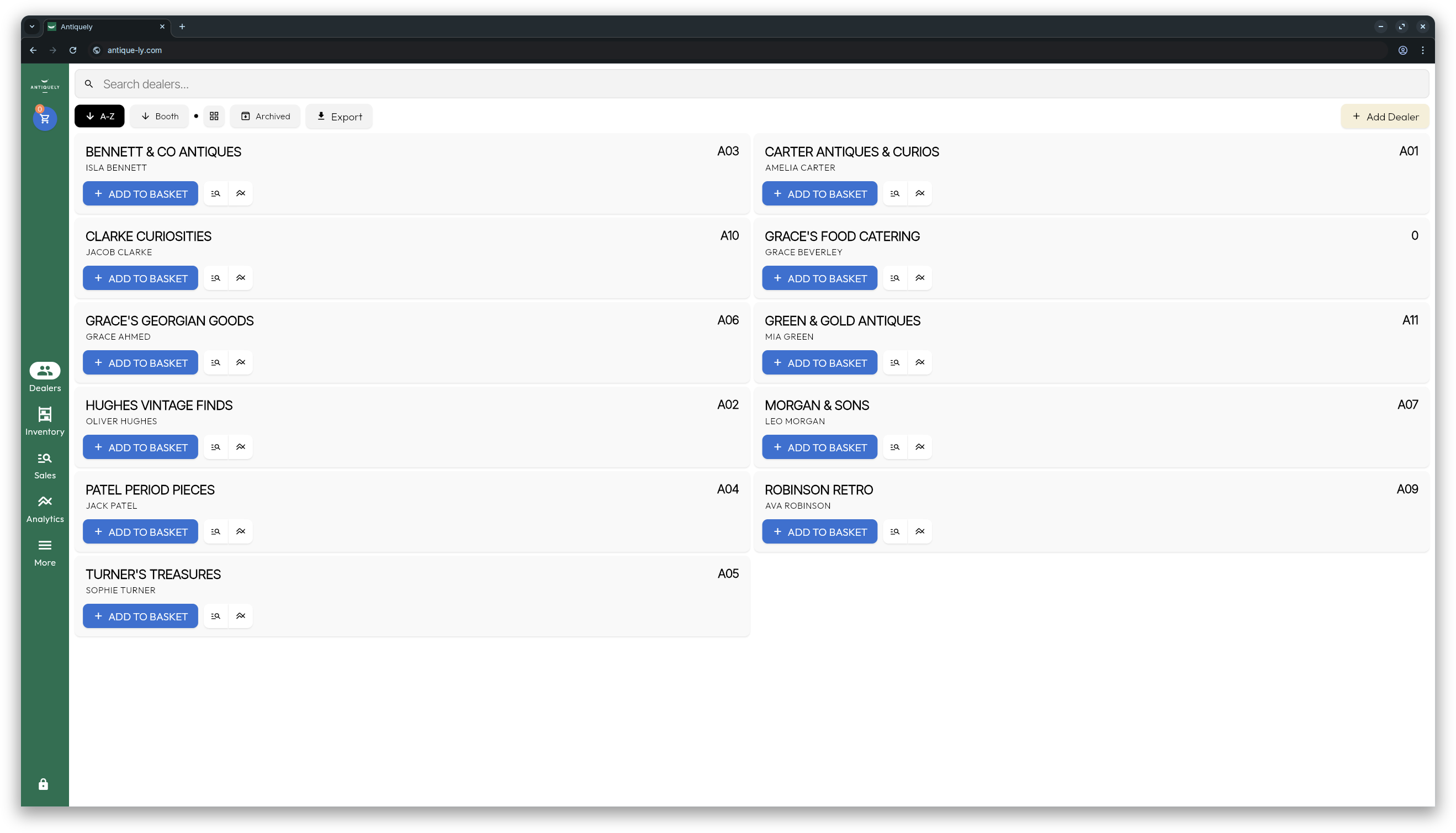1456x833 pixels.
Task: View analytics for Clarke Curiosities
Action: point(241,278)
